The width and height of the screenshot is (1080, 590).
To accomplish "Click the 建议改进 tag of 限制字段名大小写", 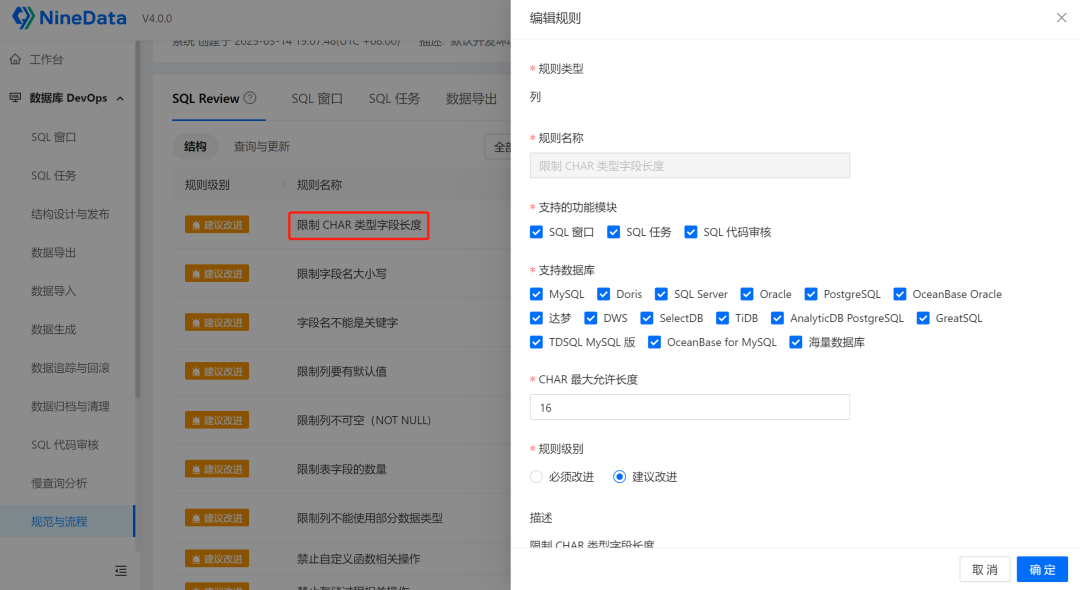I will click(217, 273).
